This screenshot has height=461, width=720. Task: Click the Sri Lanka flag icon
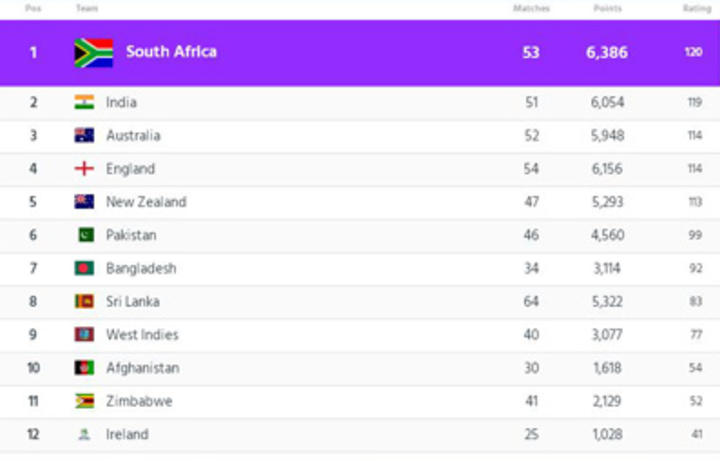point(84,301)
